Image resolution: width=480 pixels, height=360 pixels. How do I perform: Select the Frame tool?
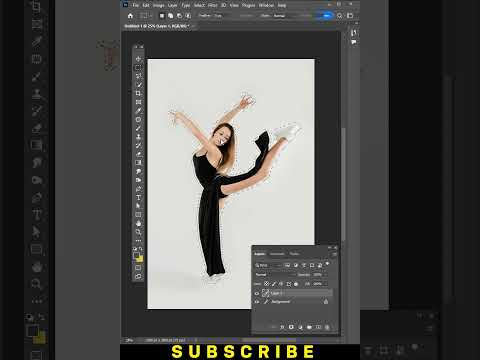pyautogui.click(x=138, y=102)
